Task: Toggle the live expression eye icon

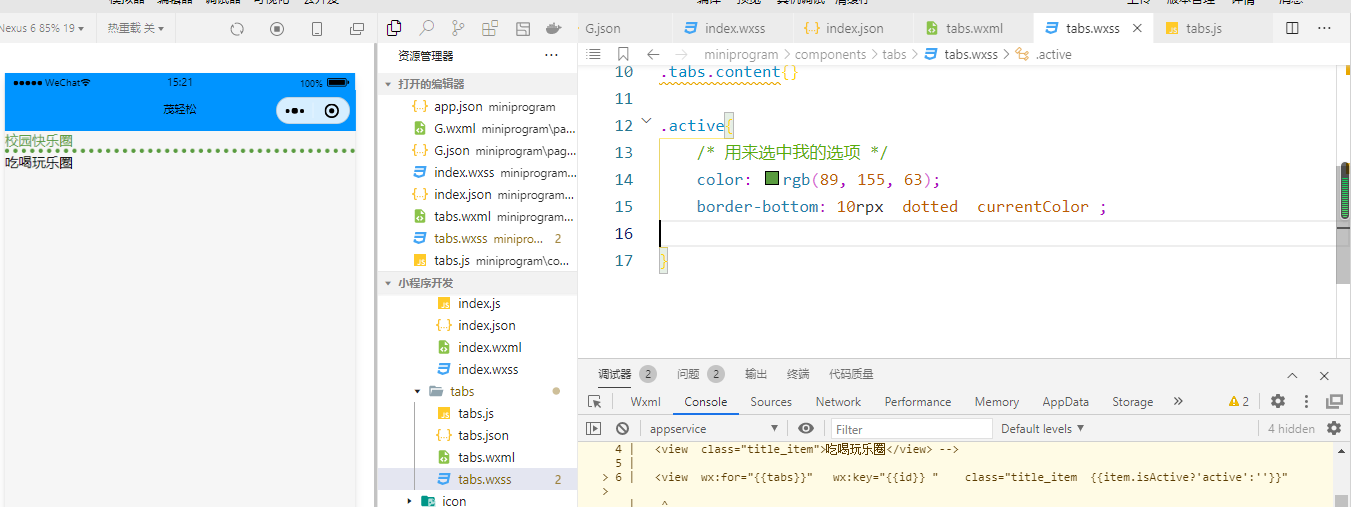Action: [x=806, y=428]
